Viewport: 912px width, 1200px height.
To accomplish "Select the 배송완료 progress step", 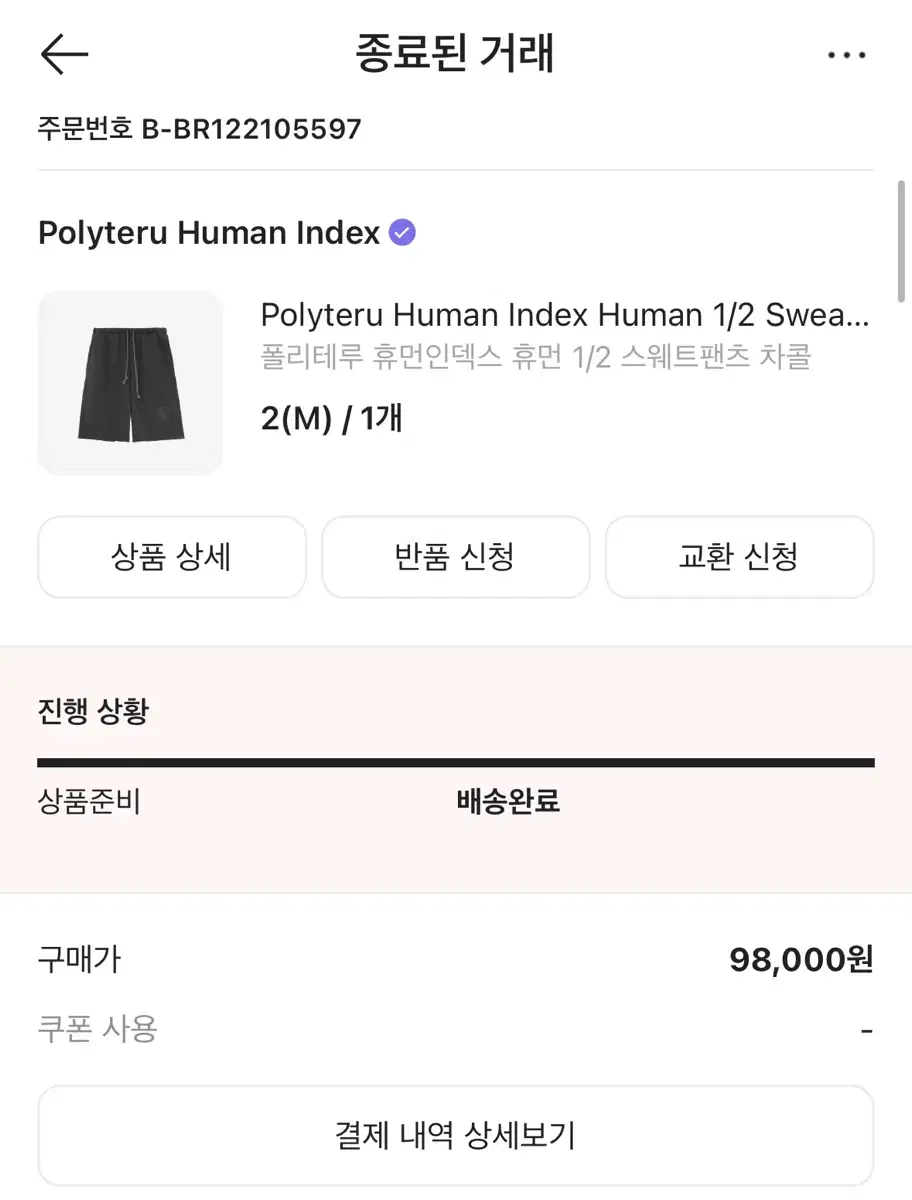I will (508, 802).
